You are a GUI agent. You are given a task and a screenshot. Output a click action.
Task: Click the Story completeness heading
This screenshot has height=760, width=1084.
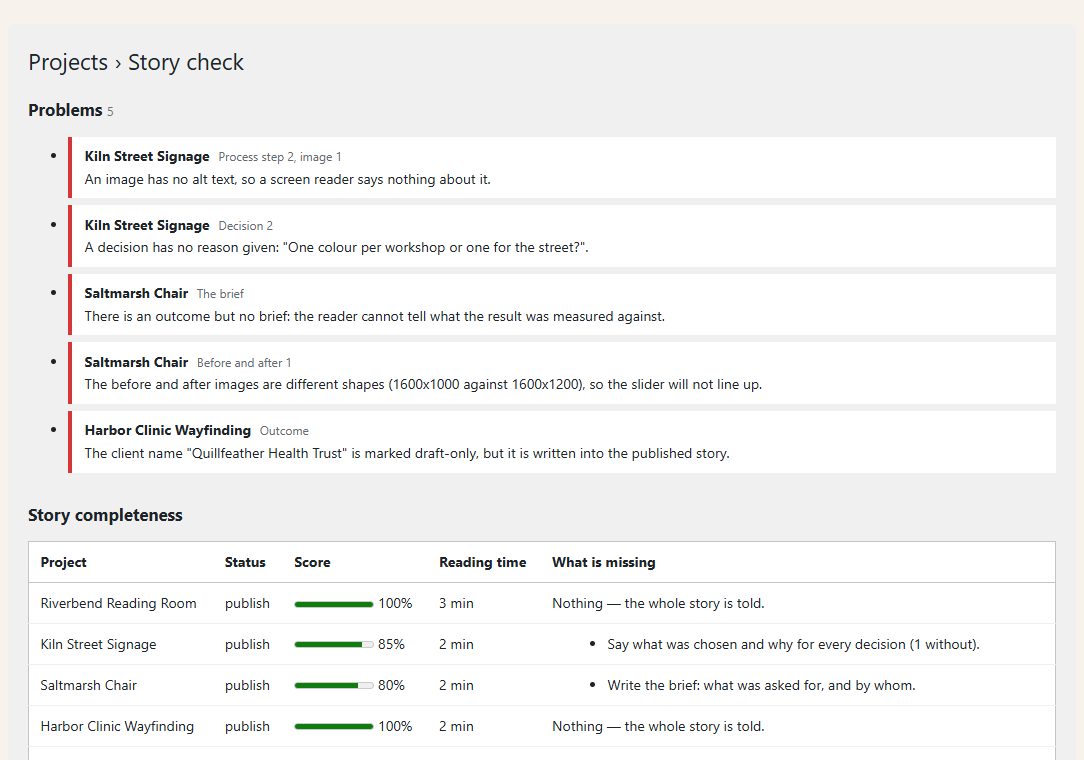click(105, 515)
